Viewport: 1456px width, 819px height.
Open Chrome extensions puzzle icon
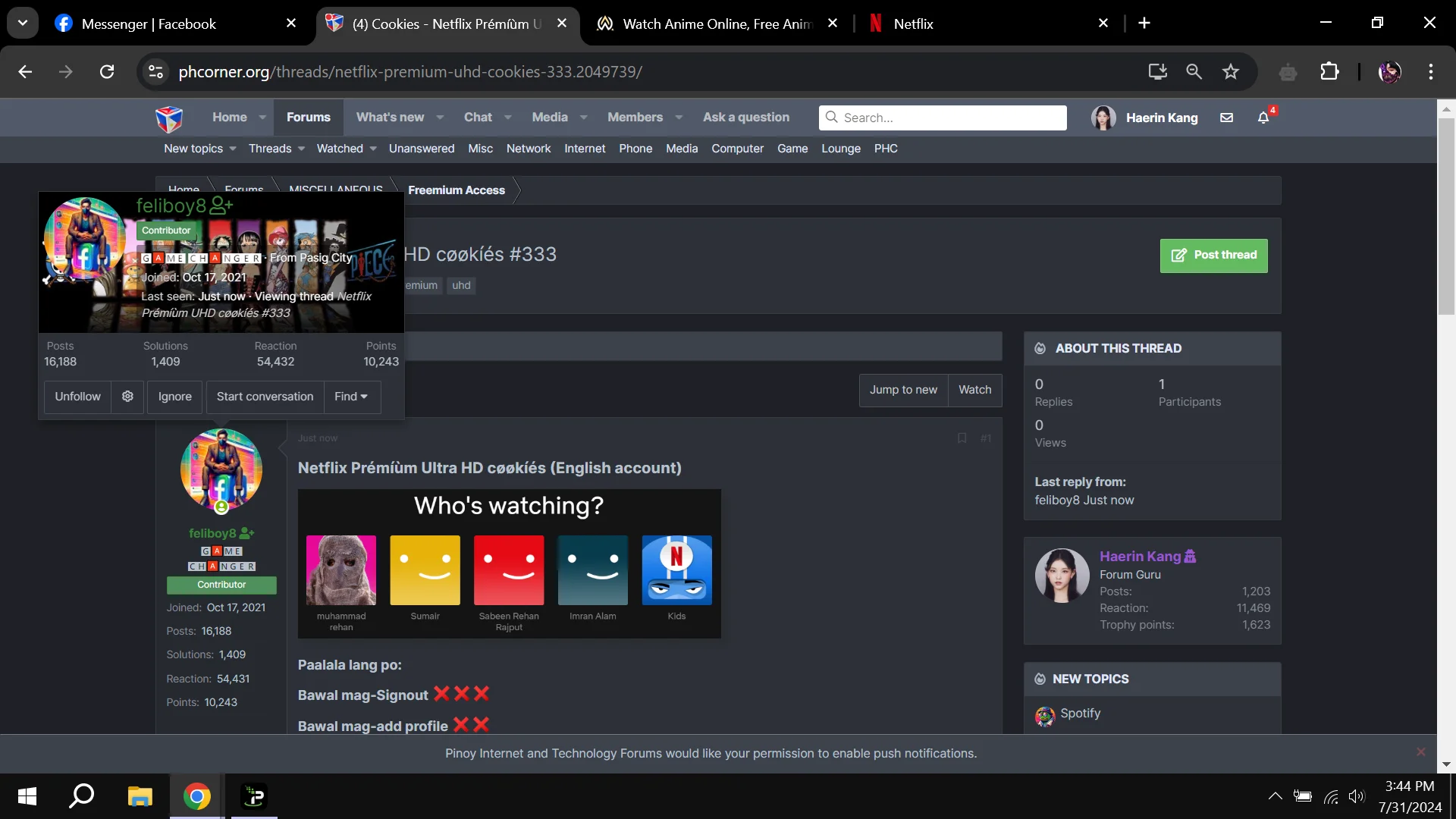click(1329, 72)
